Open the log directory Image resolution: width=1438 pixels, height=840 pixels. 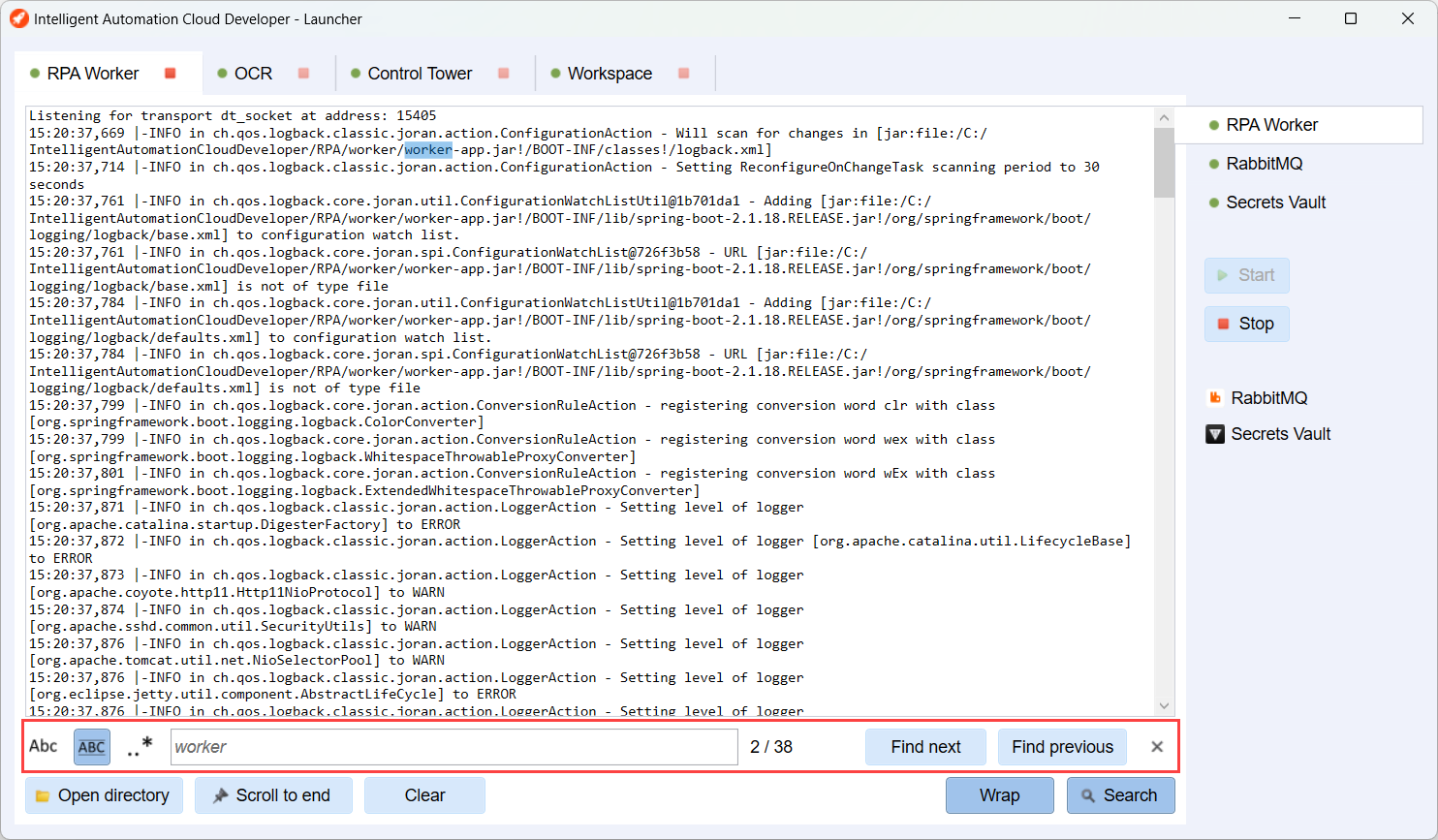[103, 795]
